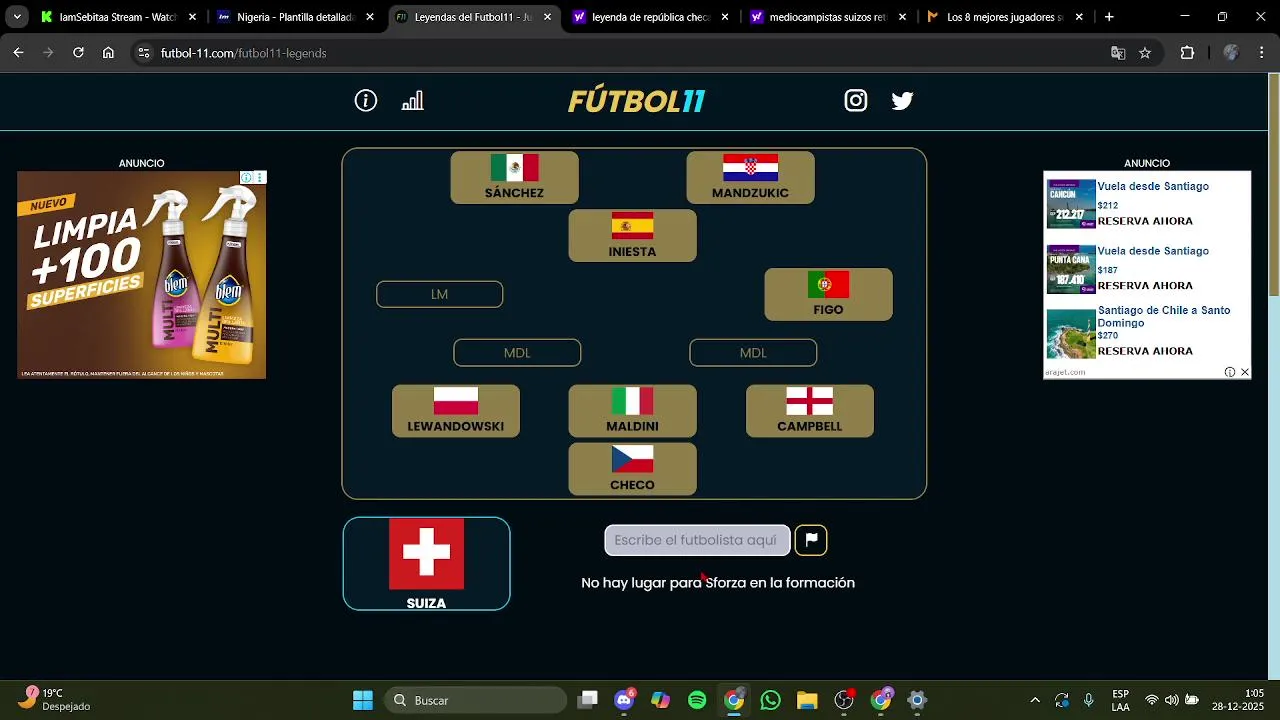Click the Sánchez Mexico player card

(x=514, y=177)
